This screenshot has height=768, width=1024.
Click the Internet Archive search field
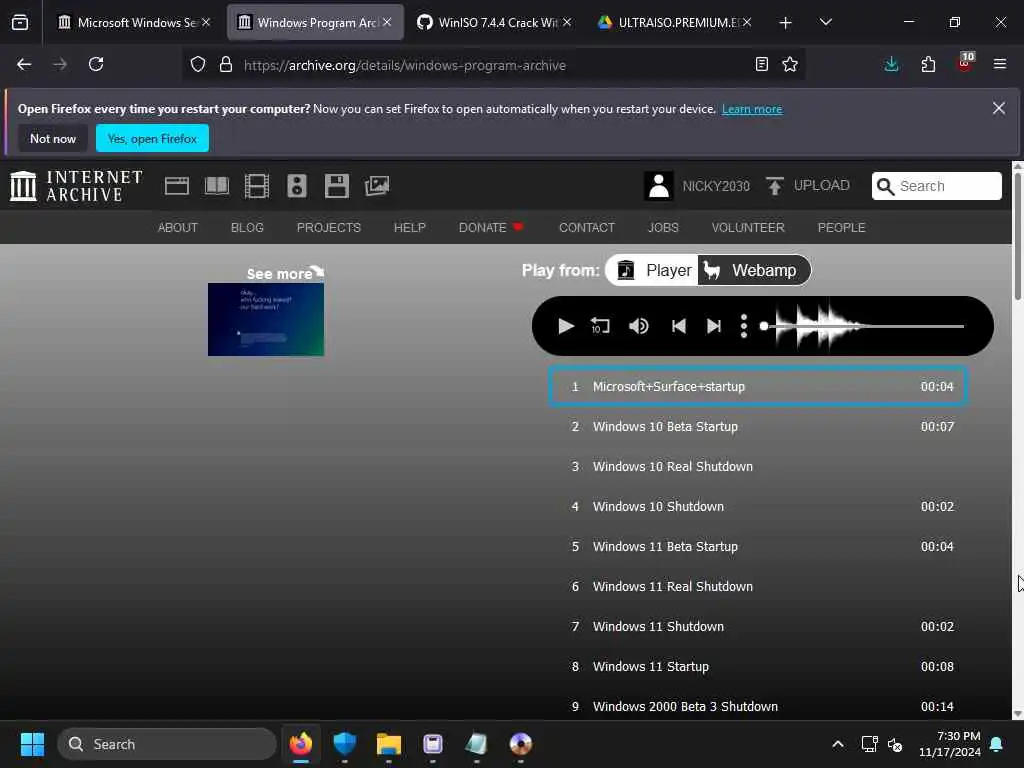coord(936,186)
